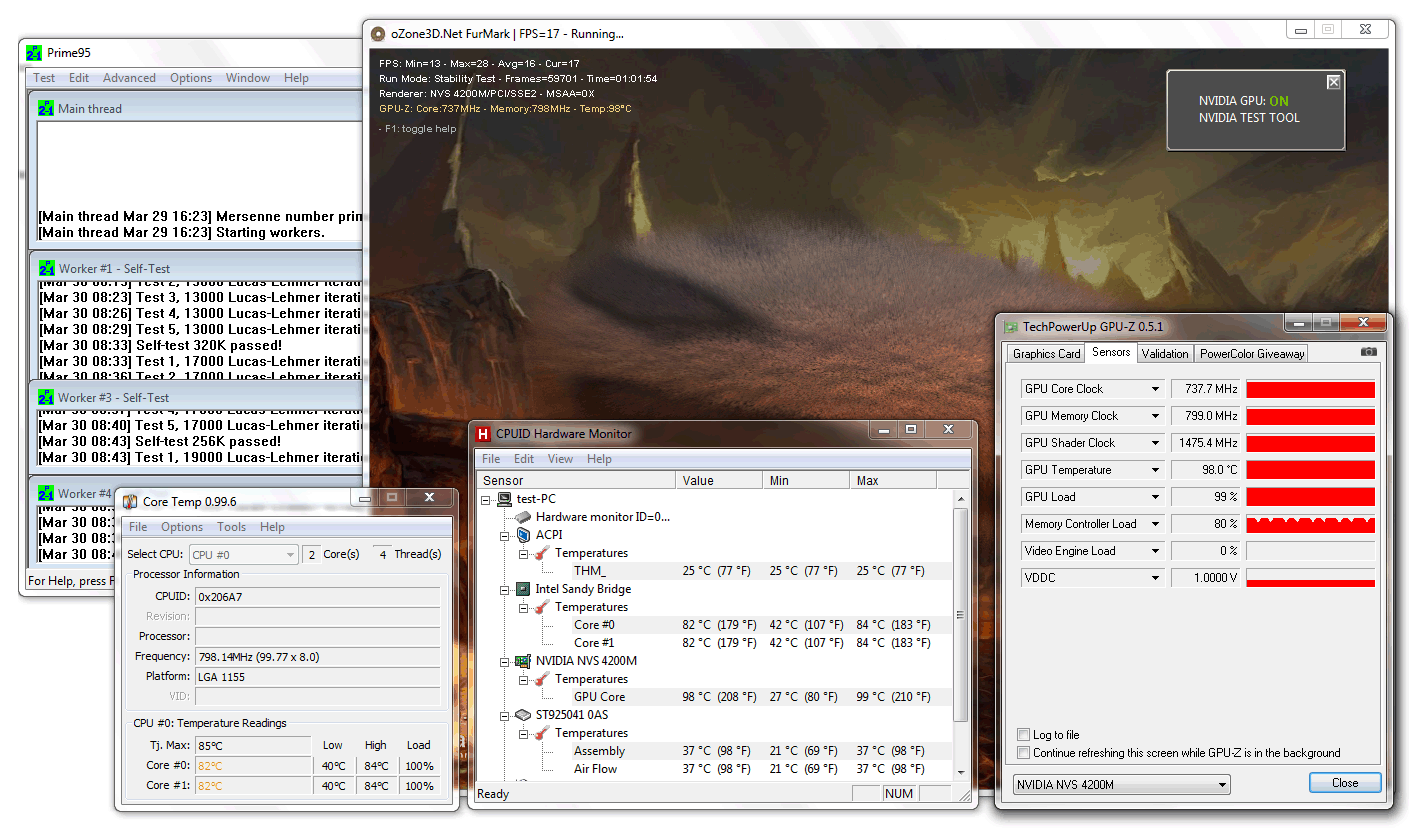Click the camera screenshot icon in GPU-Z
Screen dimensions: 1409x829
1369,352
